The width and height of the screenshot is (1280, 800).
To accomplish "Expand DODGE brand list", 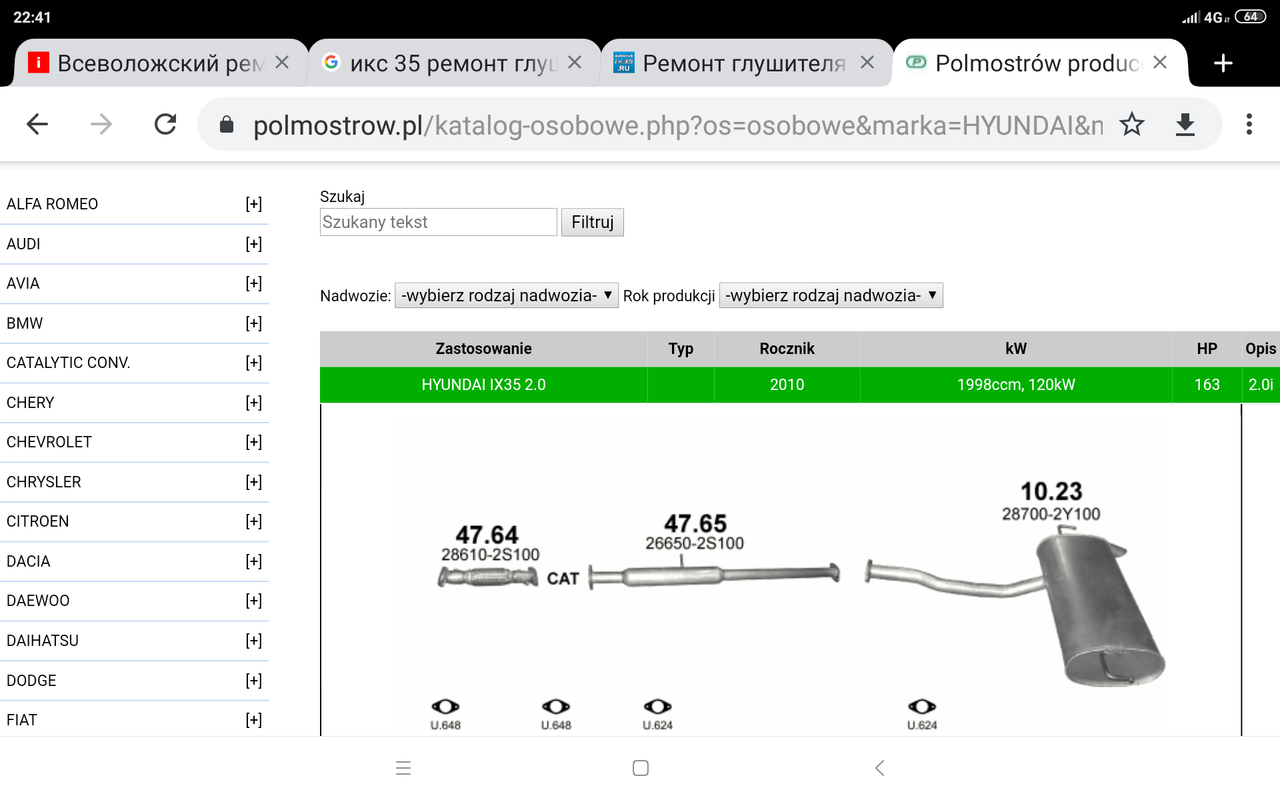I will [x=254, y=680].
